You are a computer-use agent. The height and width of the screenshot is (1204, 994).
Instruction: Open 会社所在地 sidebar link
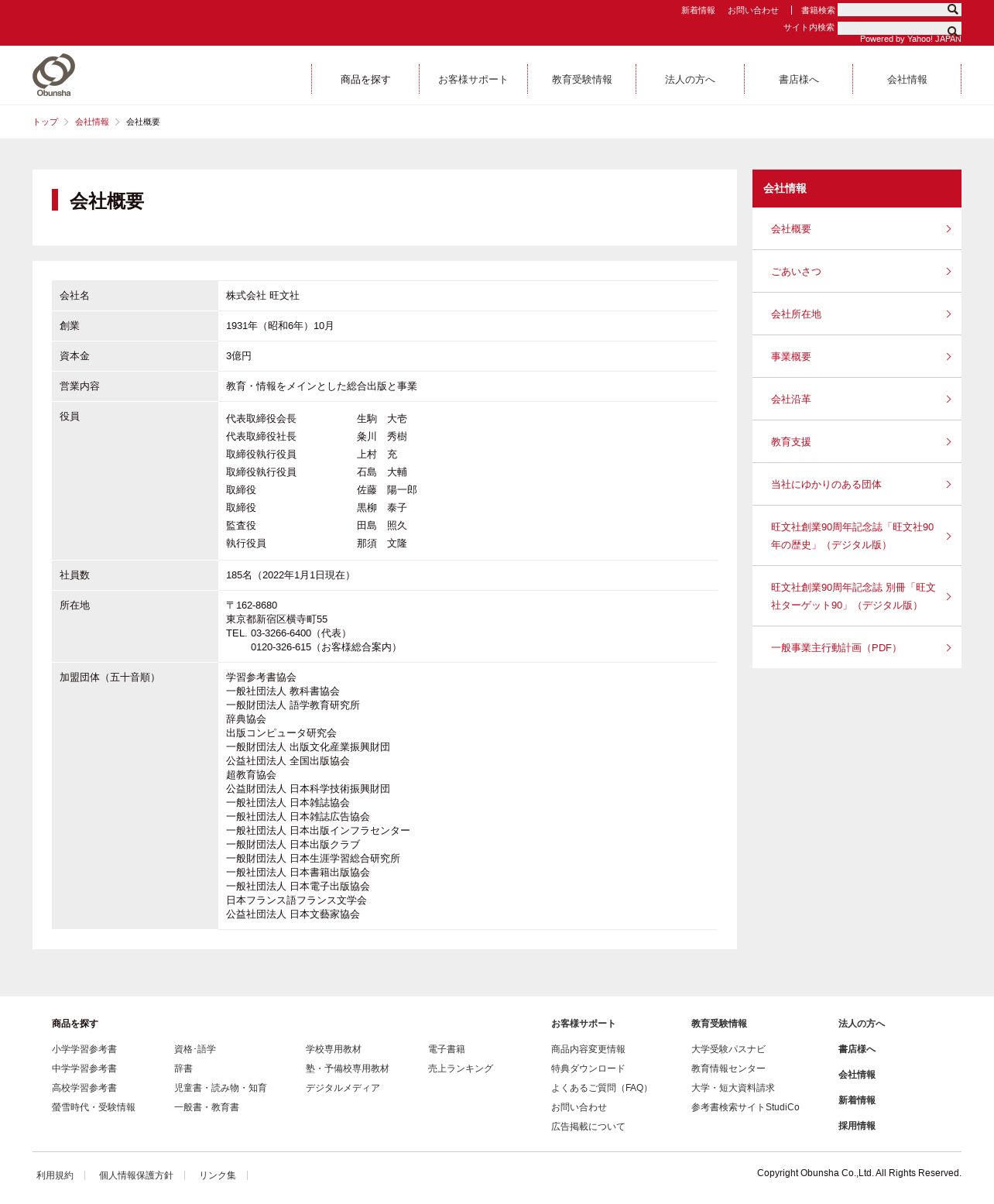coord(857,314)
